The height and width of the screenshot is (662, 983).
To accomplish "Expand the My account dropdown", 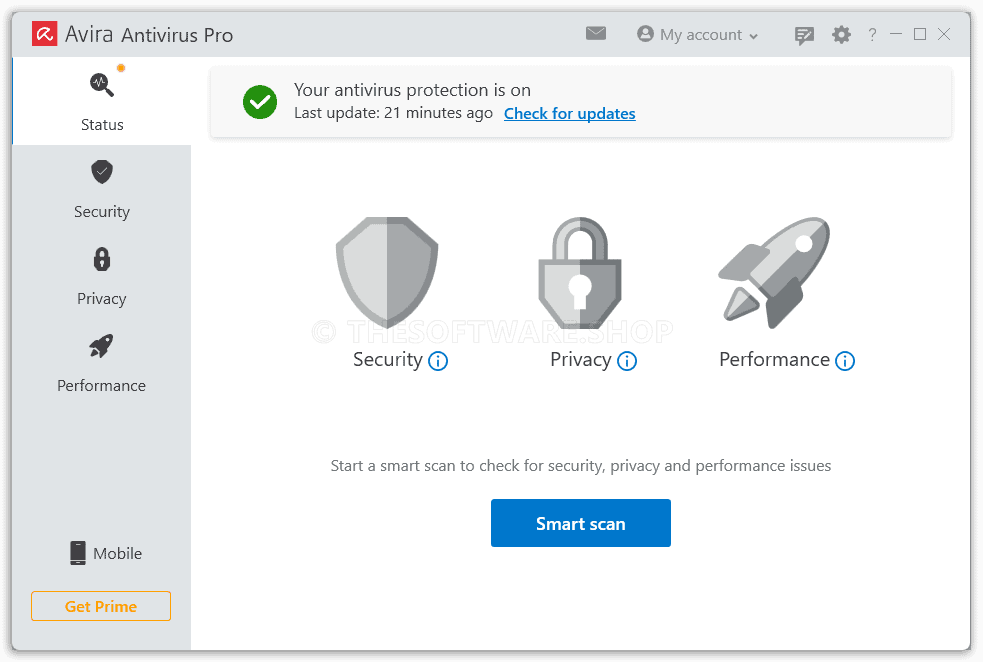I will pyautogui.click(x=697, y=34).
